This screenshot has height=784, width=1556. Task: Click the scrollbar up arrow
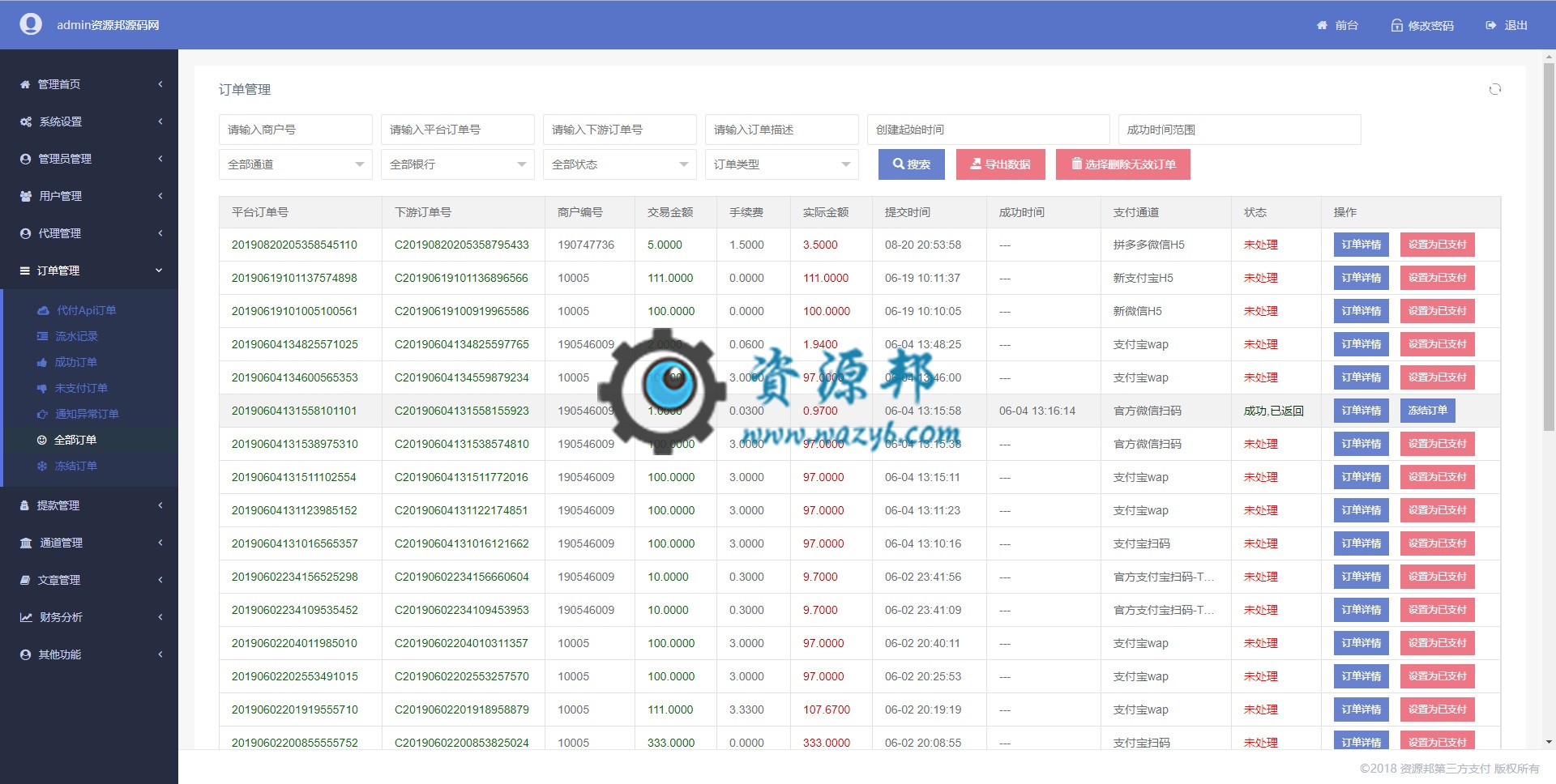(x=1549, y=56)
